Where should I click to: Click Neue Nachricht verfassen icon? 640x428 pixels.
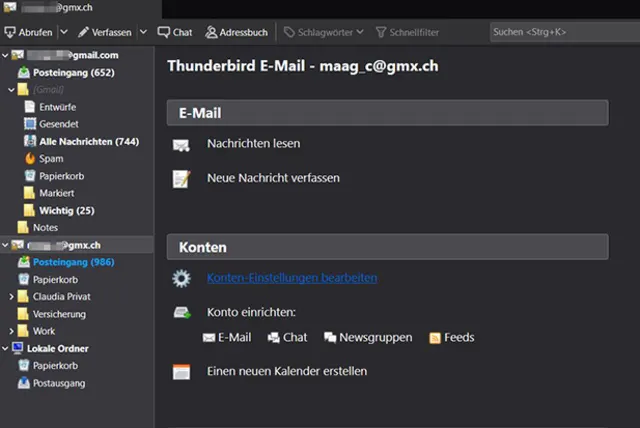[181, 179]
